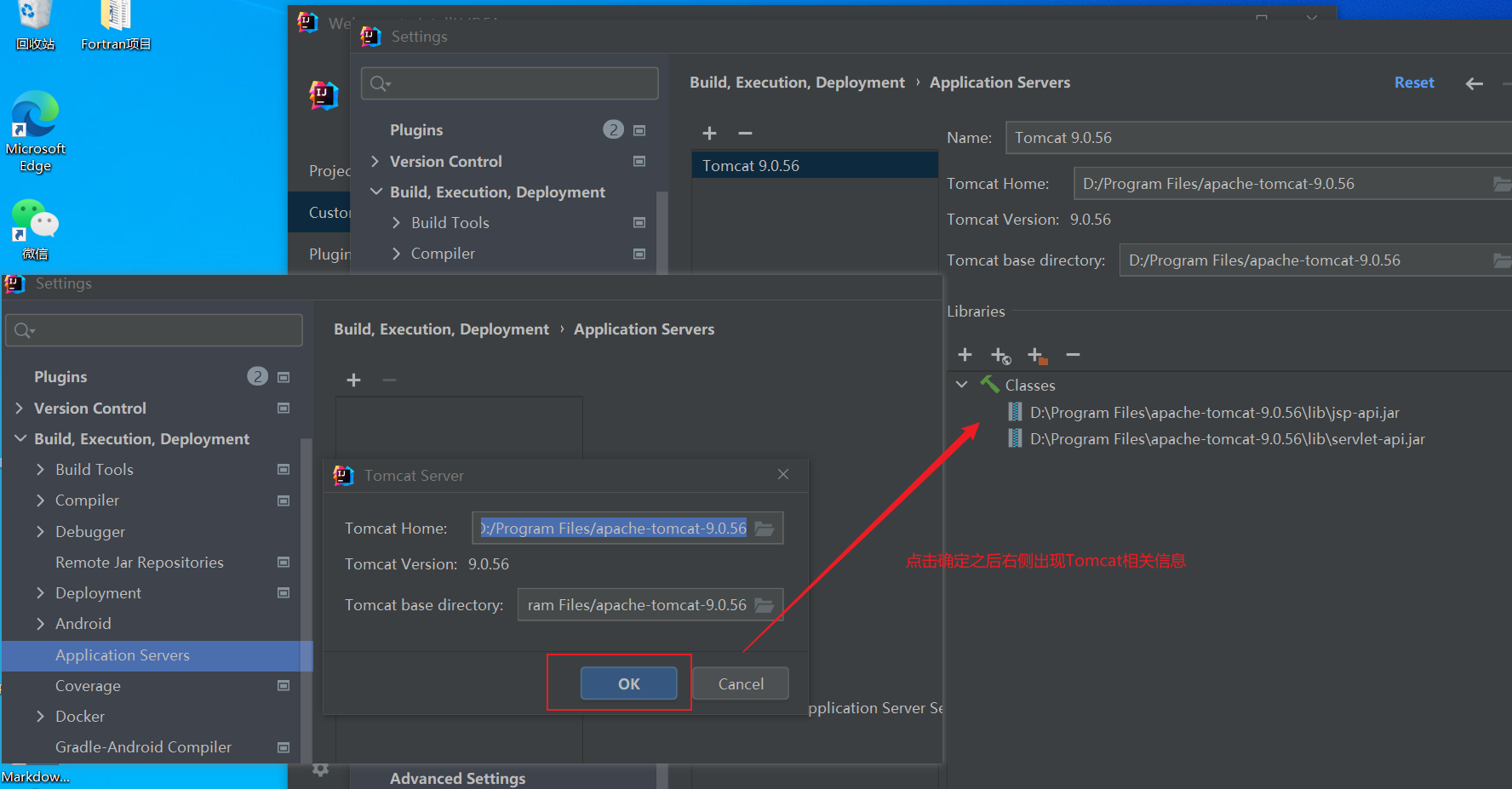Viewport: 1512px width, 789px height.
Task: Expand Build Tools node in front Settings
Action: click(x=40, y=470)
